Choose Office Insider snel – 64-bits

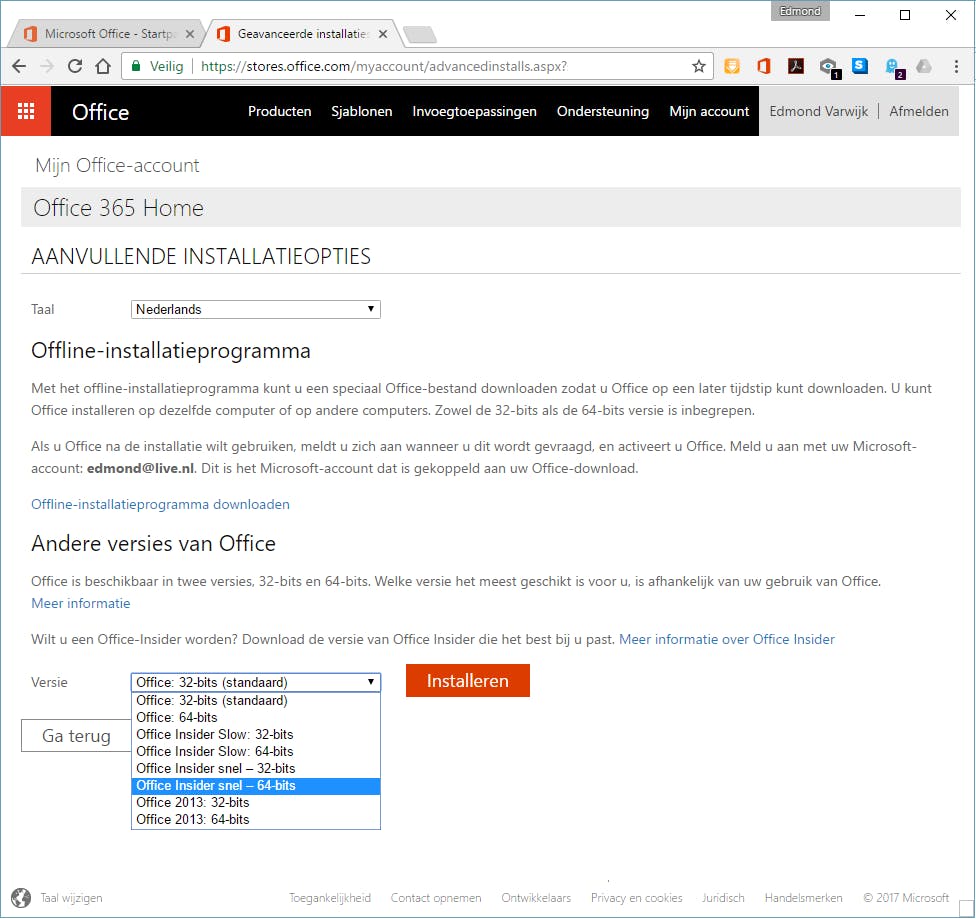point(256,786)
